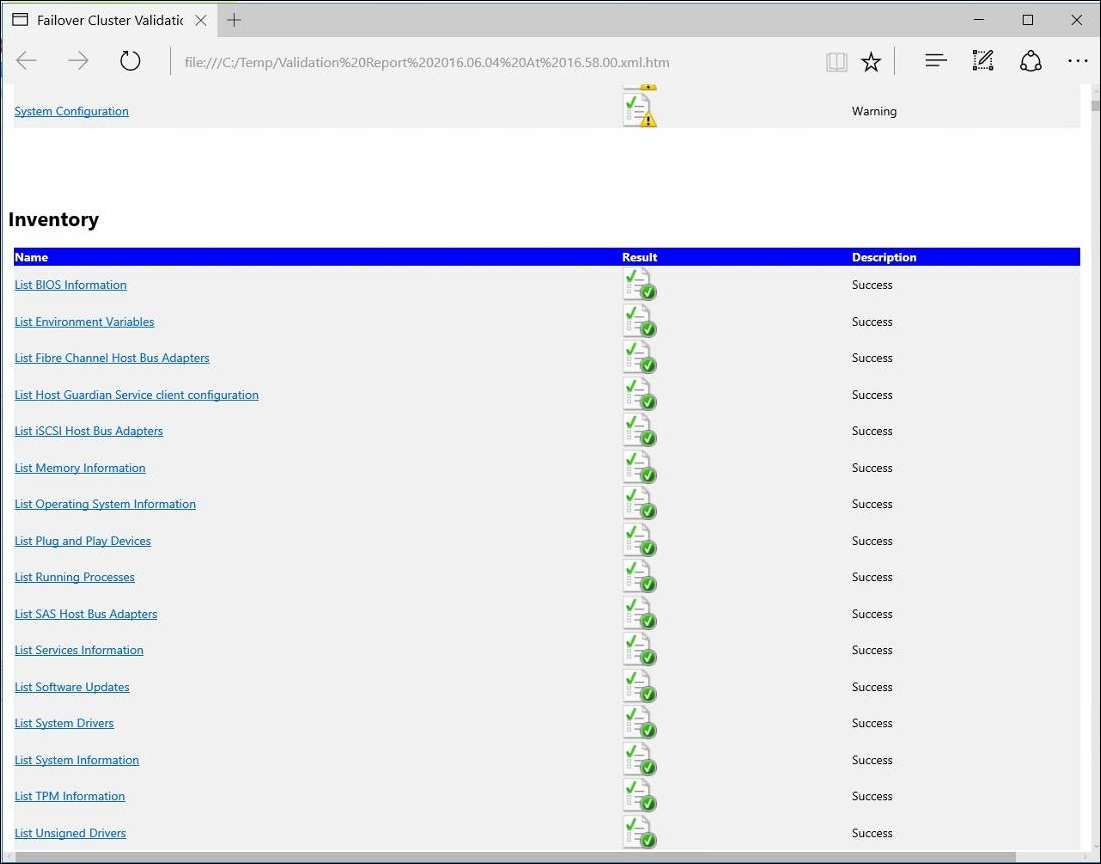Open Reading view book icon
This screenshot has height=864, width=1101.
[x=836, y=62]
